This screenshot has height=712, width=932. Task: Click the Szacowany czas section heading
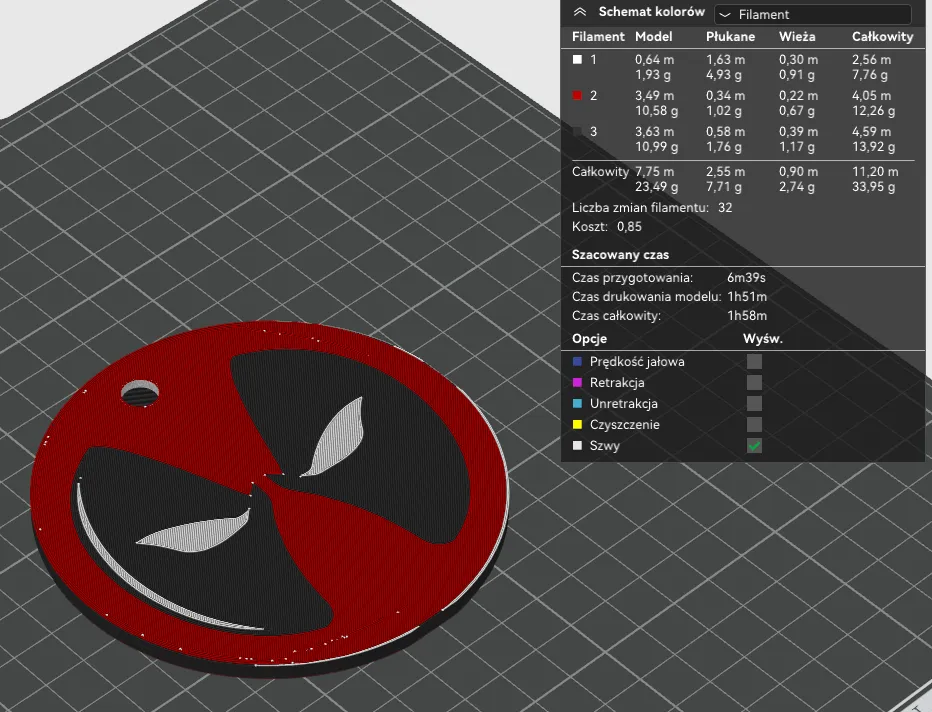pyautogui.click(x=620, y=255)
